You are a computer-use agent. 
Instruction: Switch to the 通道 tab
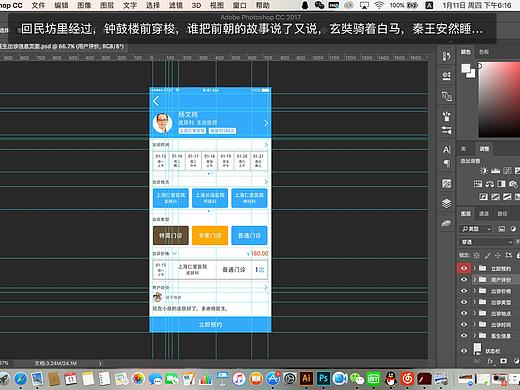pos(484,214)
